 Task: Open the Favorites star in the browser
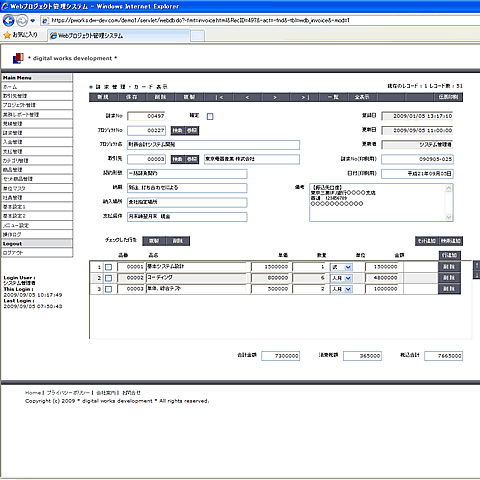click(7, 35)
